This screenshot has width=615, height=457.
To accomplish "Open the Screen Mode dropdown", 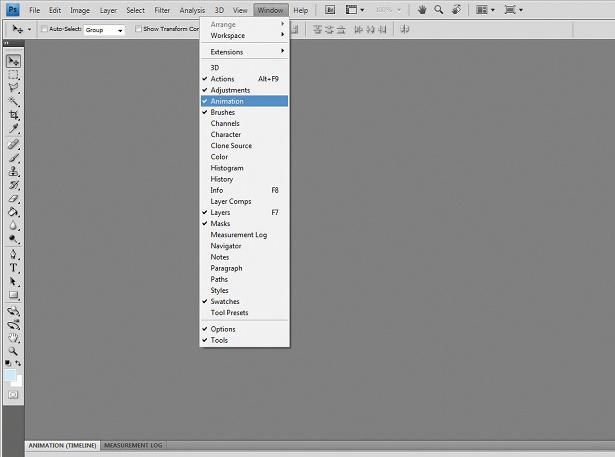I will [513, 10].
